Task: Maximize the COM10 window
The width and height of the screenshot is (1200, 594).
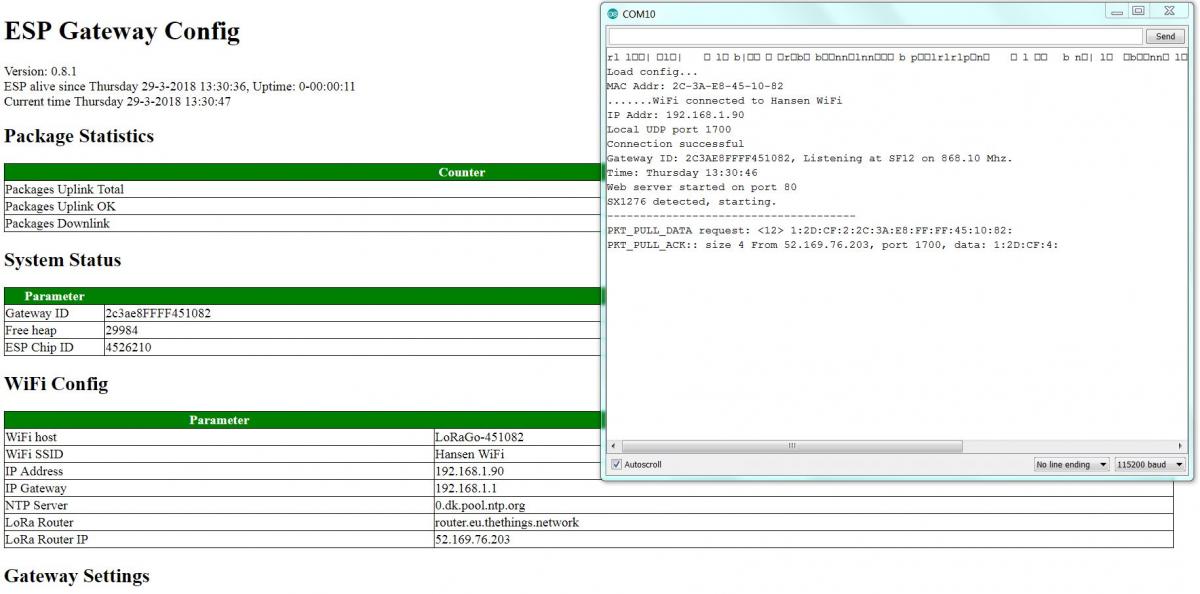Action: [x=1138, y=11]
